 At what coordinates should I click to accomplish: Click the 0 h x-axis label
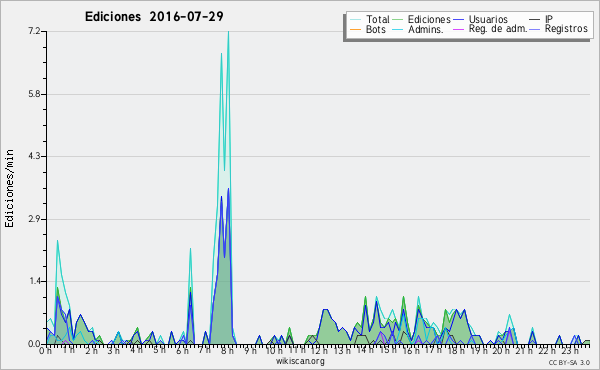45,351
